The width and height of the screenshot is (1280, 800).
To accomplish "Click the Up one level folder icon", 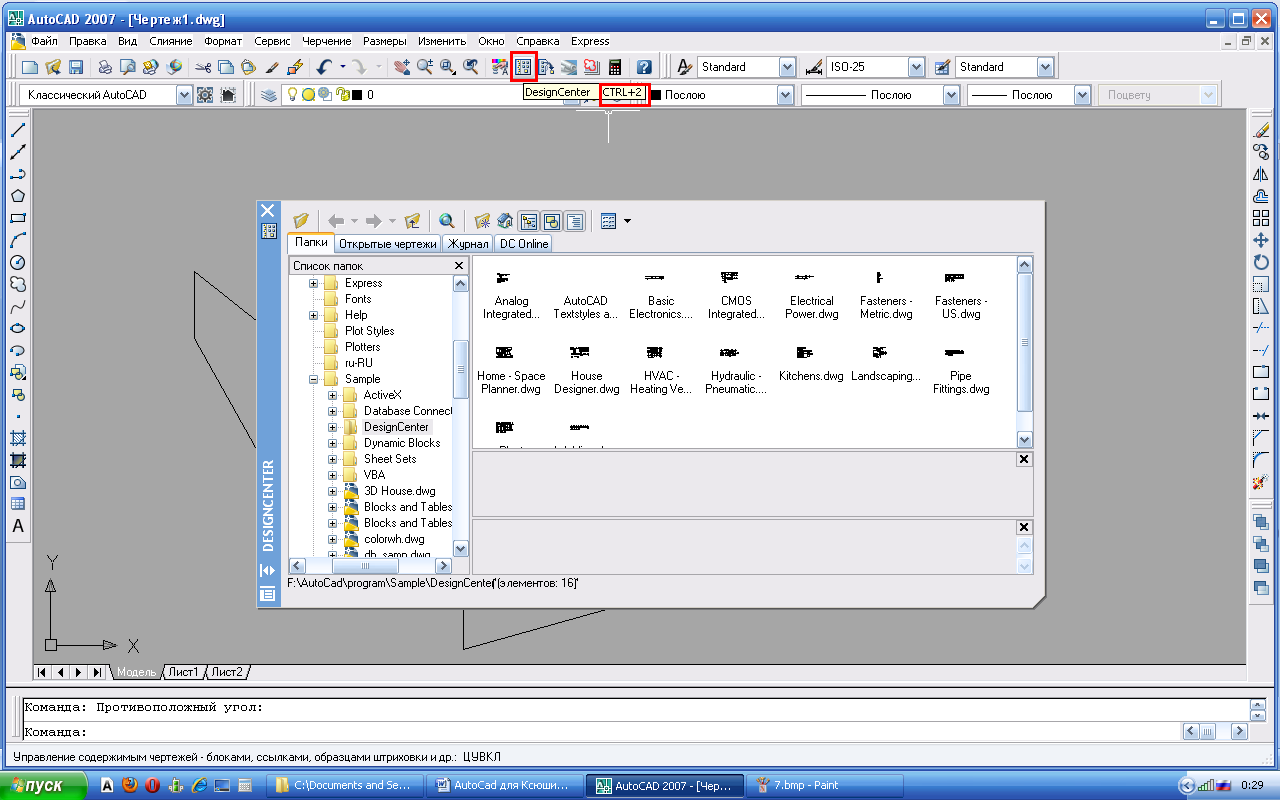I will pos(412,221).
